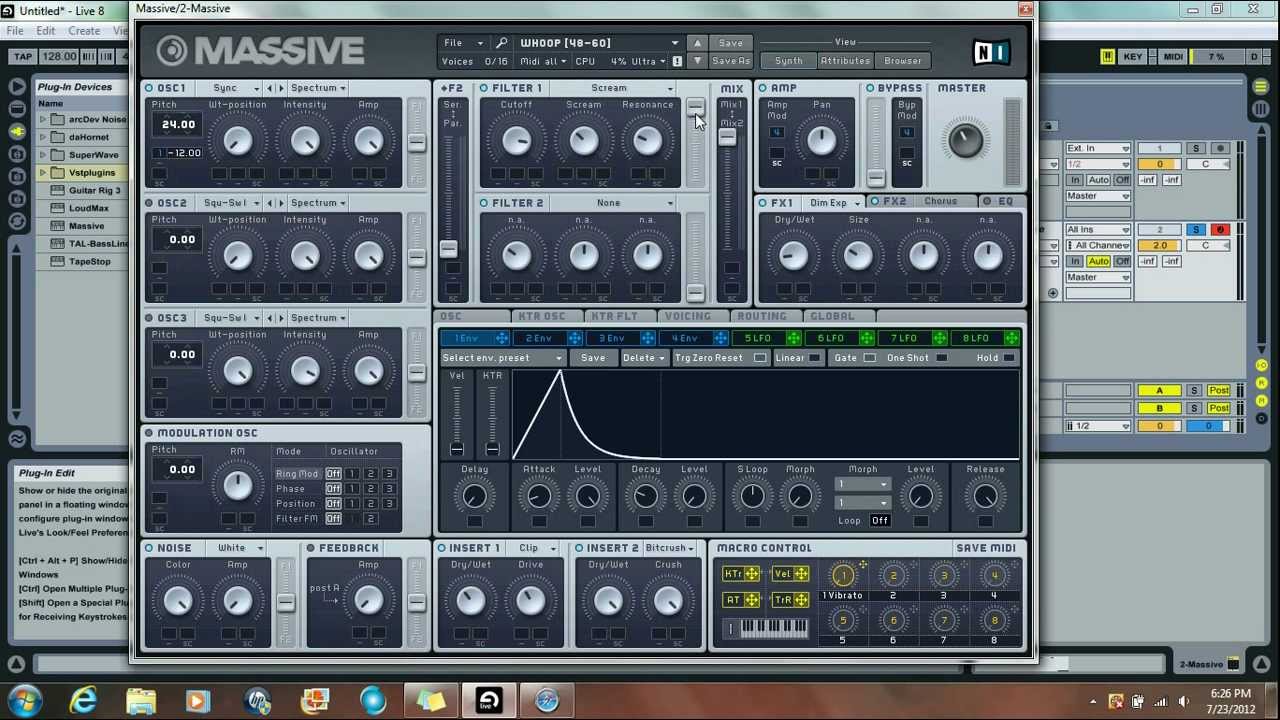Open the Insert 2 Bitcrush dropdown
The width and height of the screenshot is (1280, 720).
coord(670,548)
